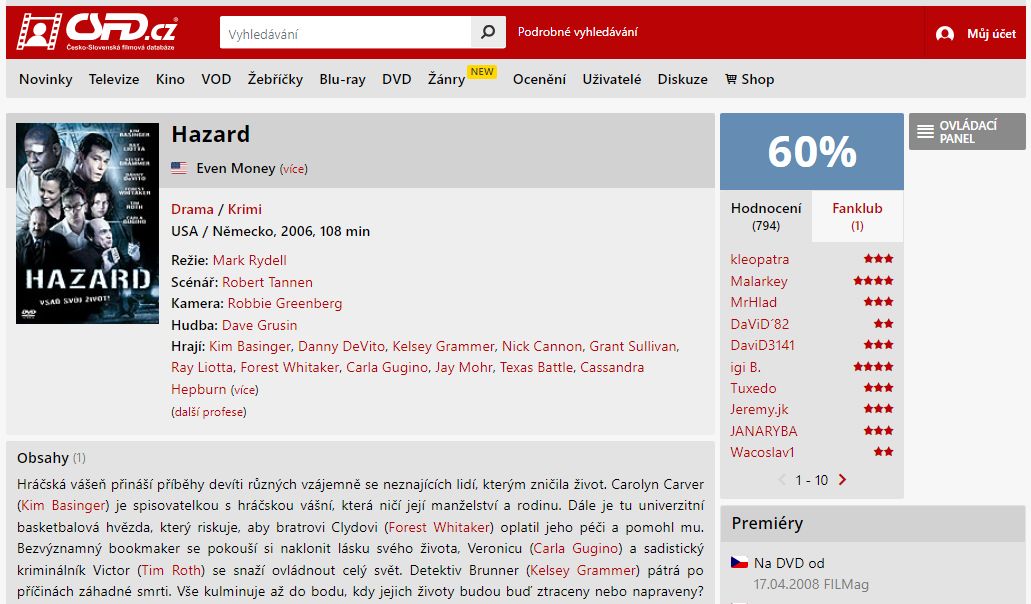Image resolution: width=1031 pixels, height=604 pixels.
Task: Open the Žebříčky menu item
Action: [275, 79]
